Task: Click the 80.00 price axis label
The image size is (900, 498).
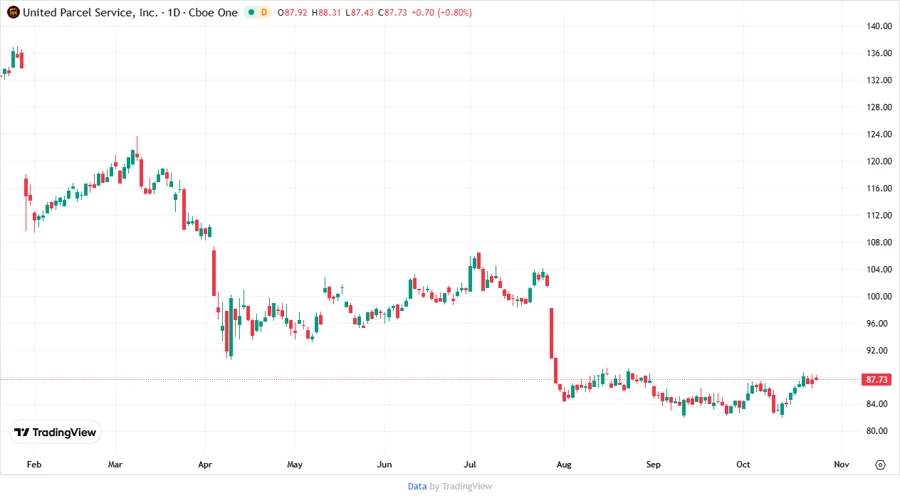Action: click(x=877, y=430)
